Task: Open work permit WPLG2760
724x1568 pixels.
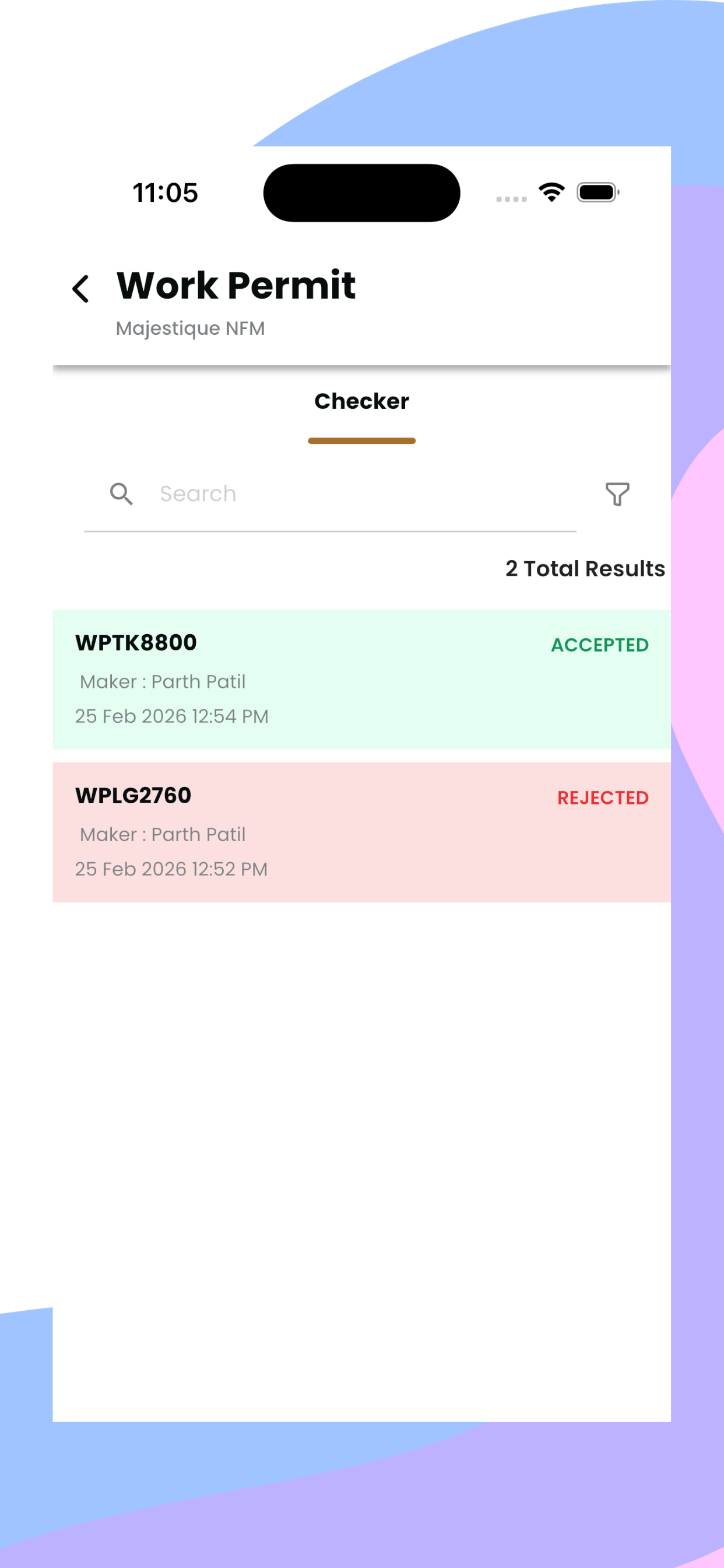Action: click(361, 832)
